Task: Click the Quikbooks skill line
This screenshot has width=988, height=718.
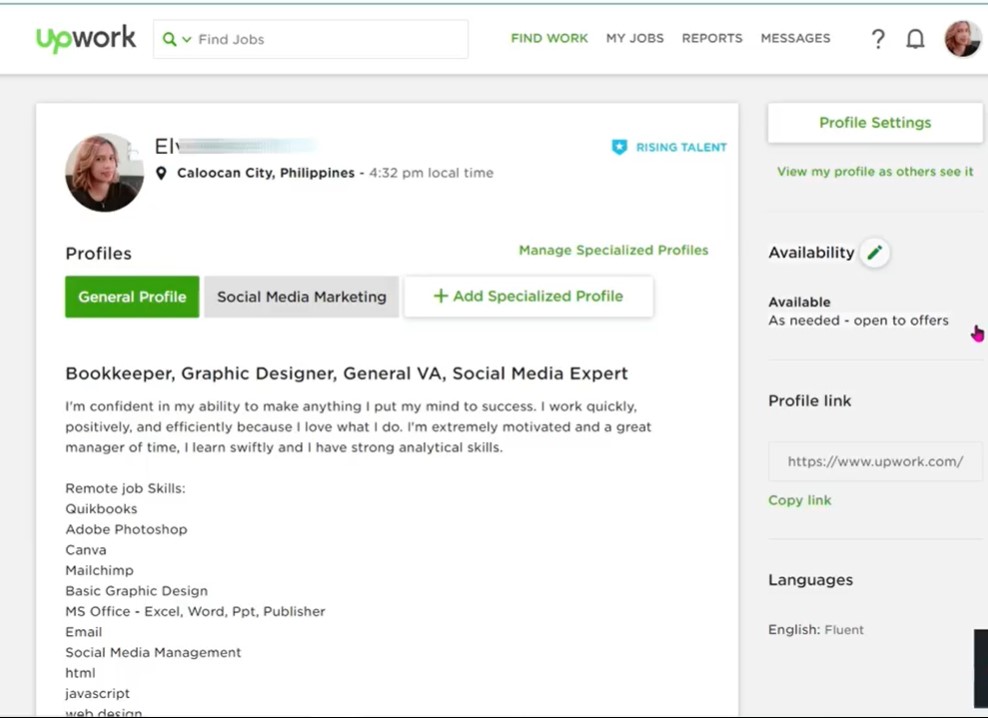Action: (101, 509)
